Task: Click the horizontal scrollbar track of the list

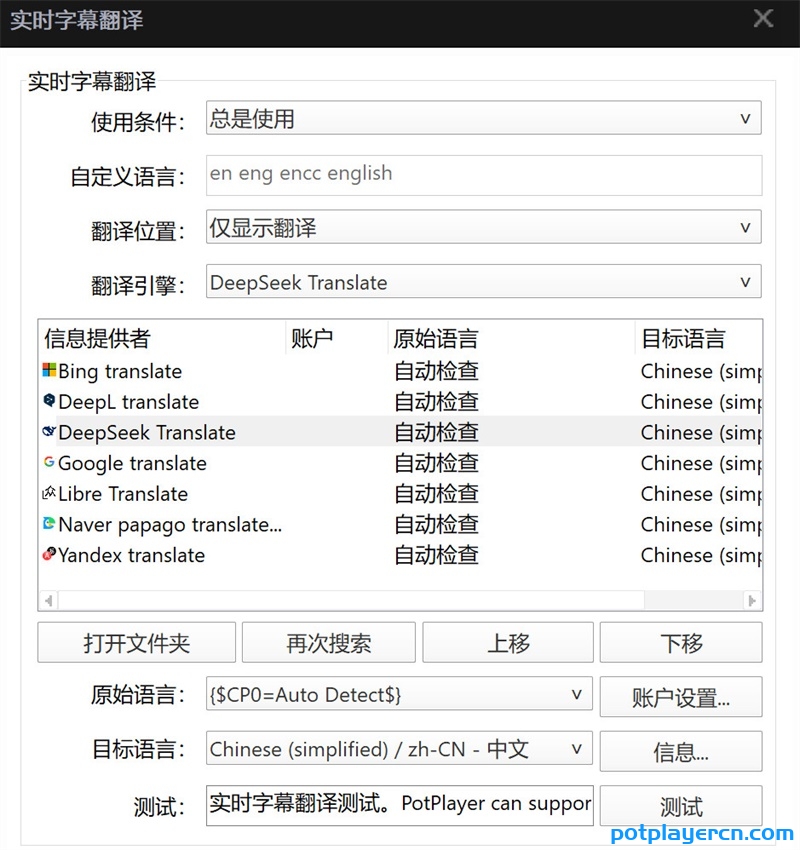Action: click(693, 601)
